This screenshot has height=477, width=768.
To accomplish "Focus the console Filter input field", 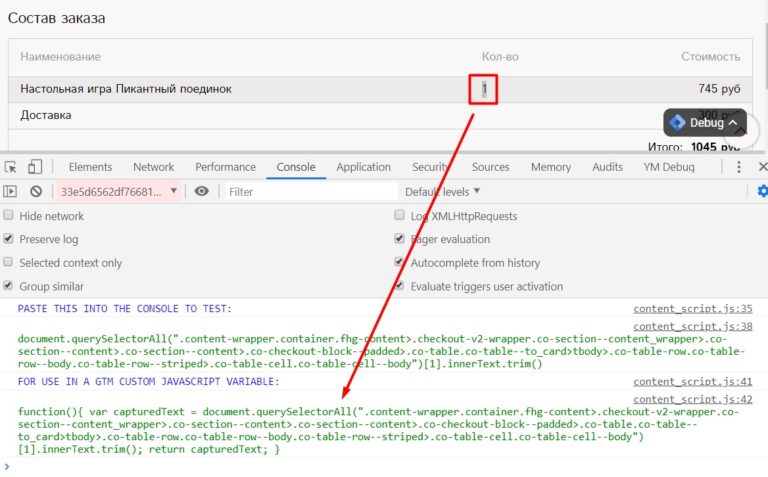I will [x=311, y=191].
